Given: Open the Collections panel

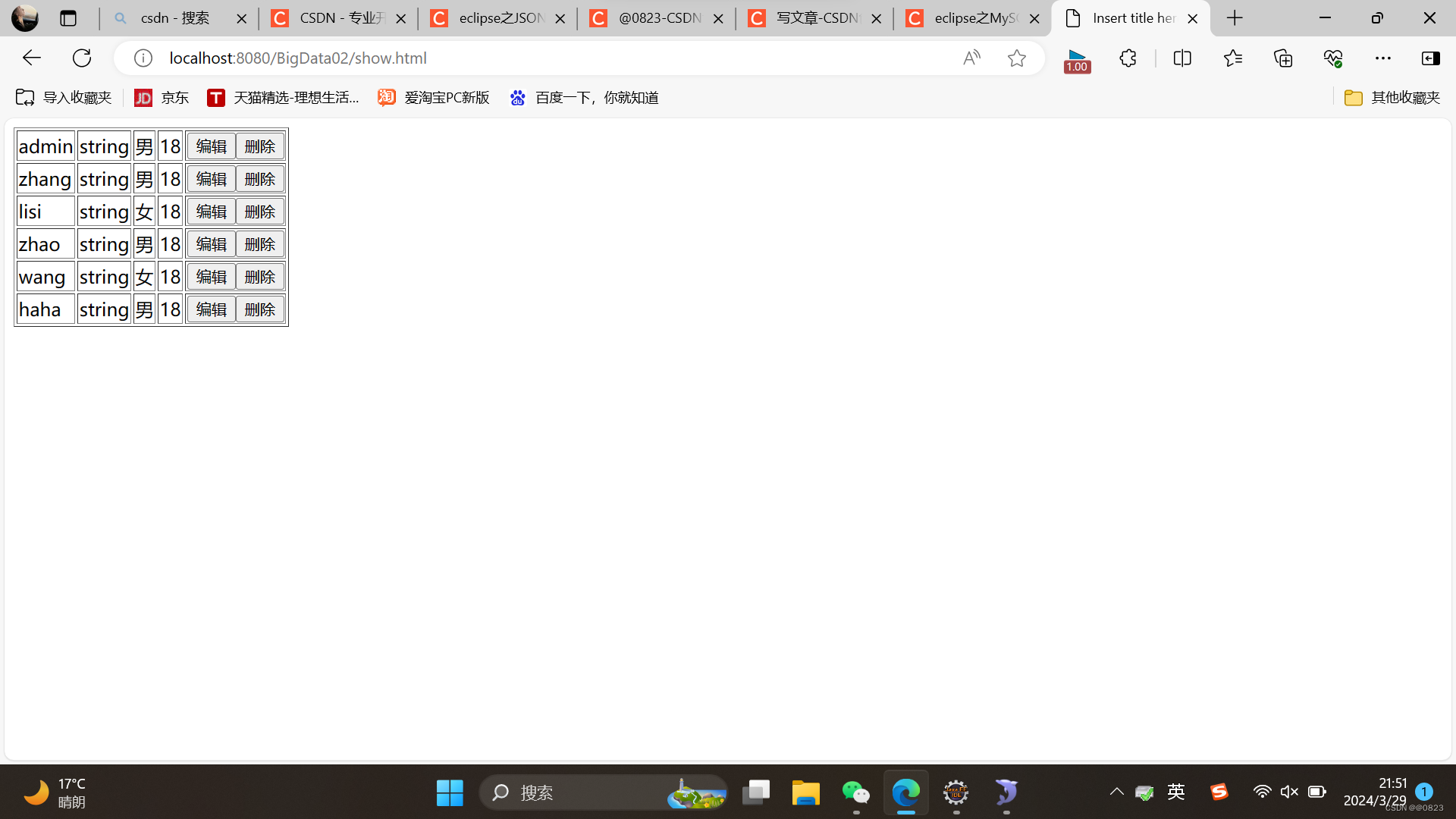Looking at the screenshot, I should pos(1283,58).
